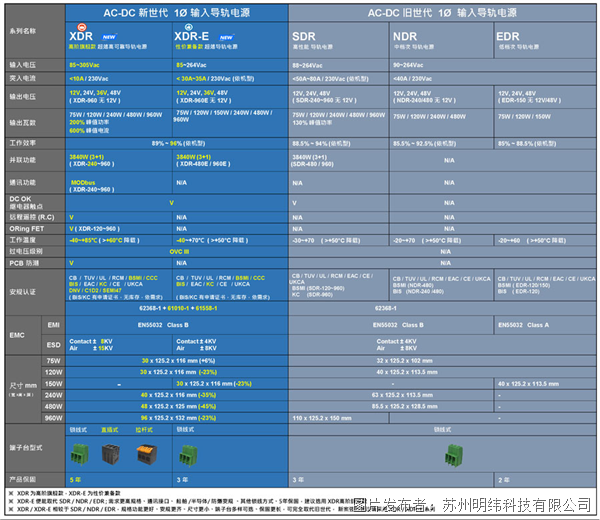Select the orange lever terminal block image
Viewport: 600px width, 520px height.
click(x=147, y=454)
